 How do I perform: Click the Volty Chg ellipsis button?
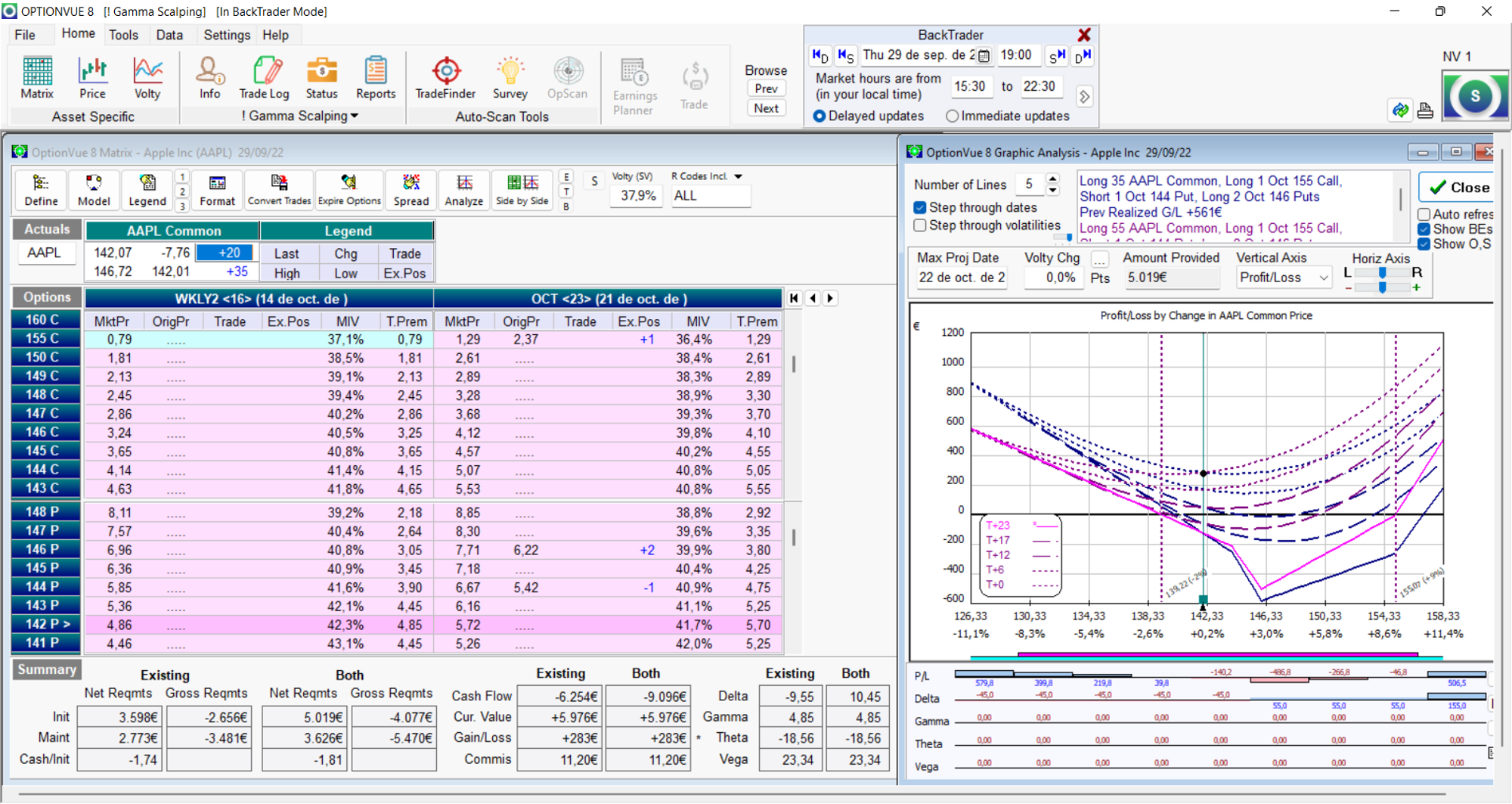click(1100, 259)
